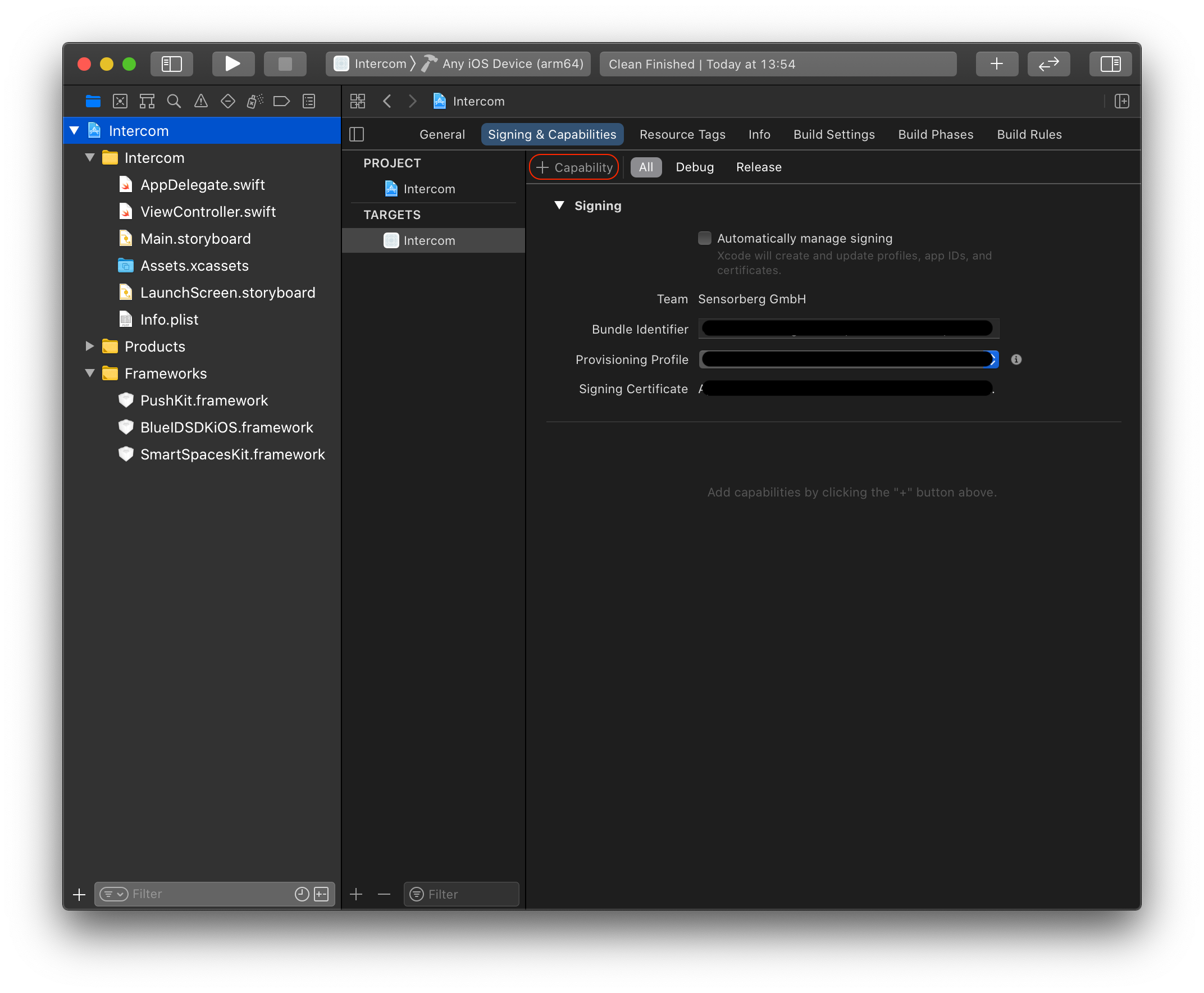Go back with the left chevron
Screen dimensions: 1204x993
pyautogui.click(x=387, y=101)
